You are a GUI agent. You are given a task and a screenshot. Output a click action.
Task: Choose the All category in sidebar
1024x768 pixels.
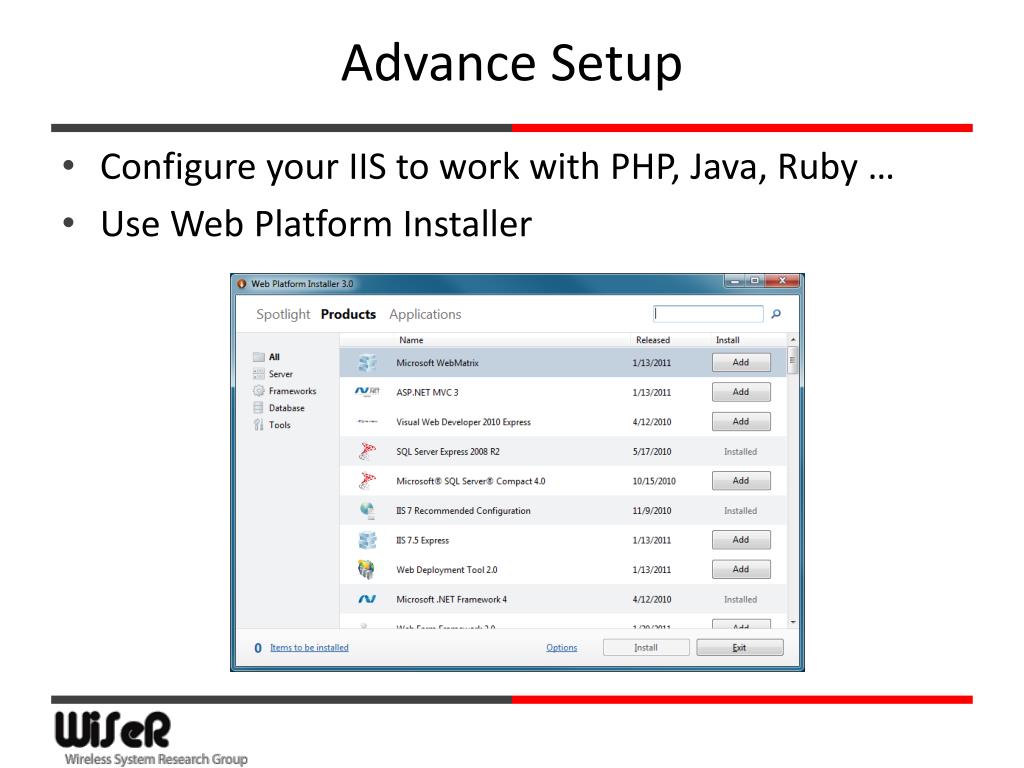coord(274,357)
